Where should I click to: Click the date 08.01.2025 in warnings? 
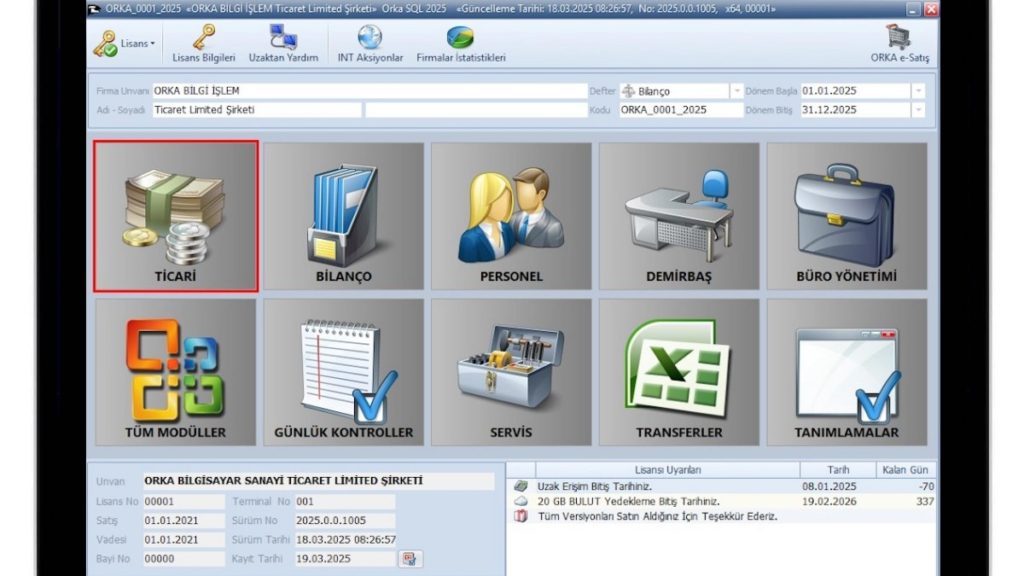tap(829, 486)
